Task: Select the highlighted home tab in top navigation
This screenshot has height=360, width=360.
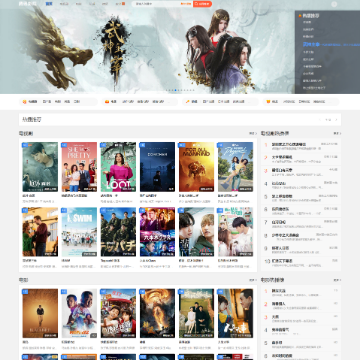Action: [49, 4]
